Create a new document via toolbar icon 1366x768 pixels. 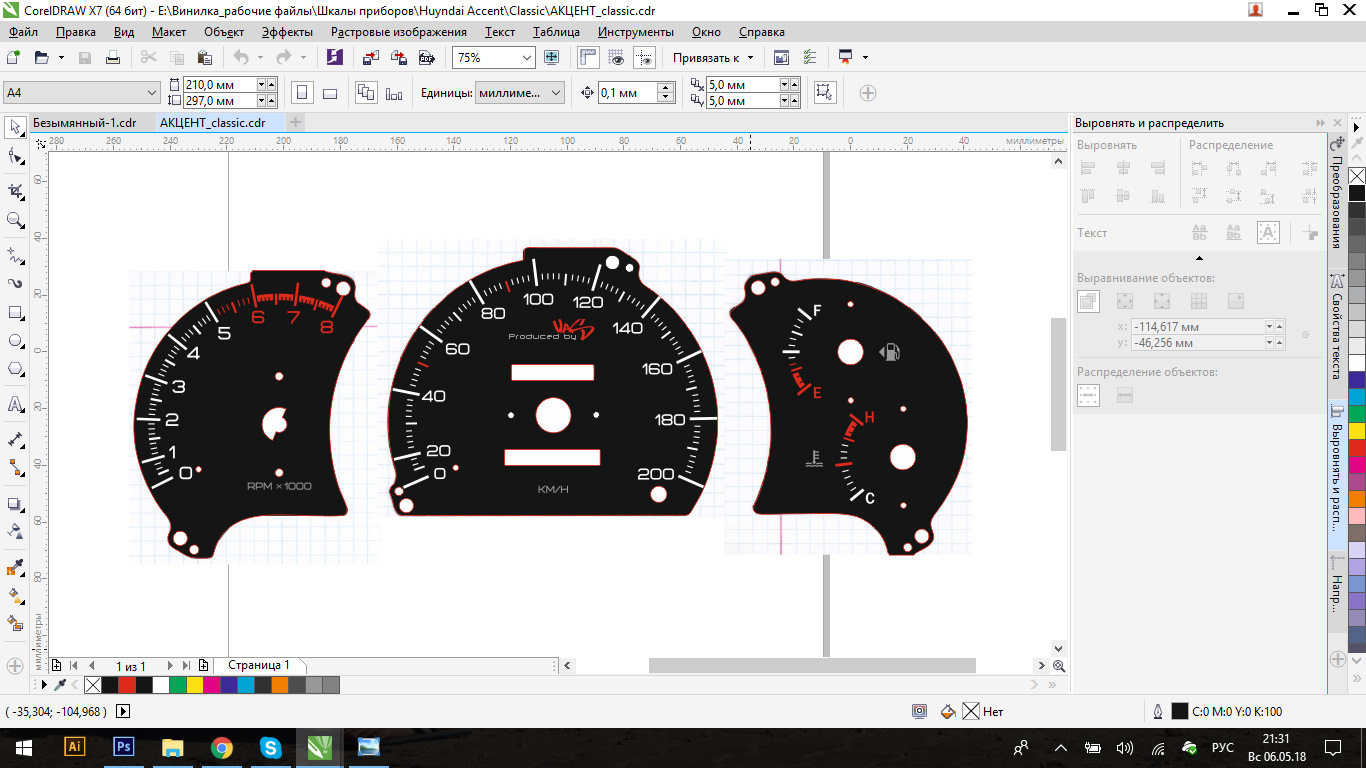[14, 58]
